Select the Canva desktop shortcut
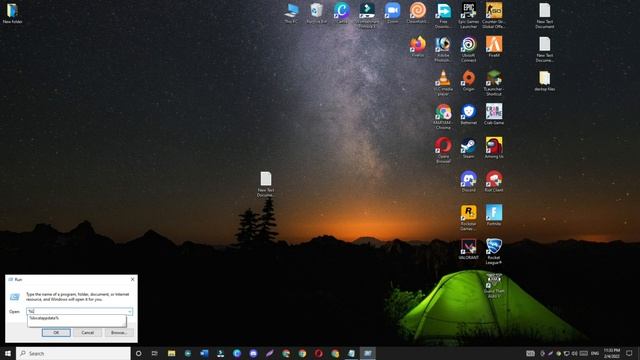 click(342, 13)
